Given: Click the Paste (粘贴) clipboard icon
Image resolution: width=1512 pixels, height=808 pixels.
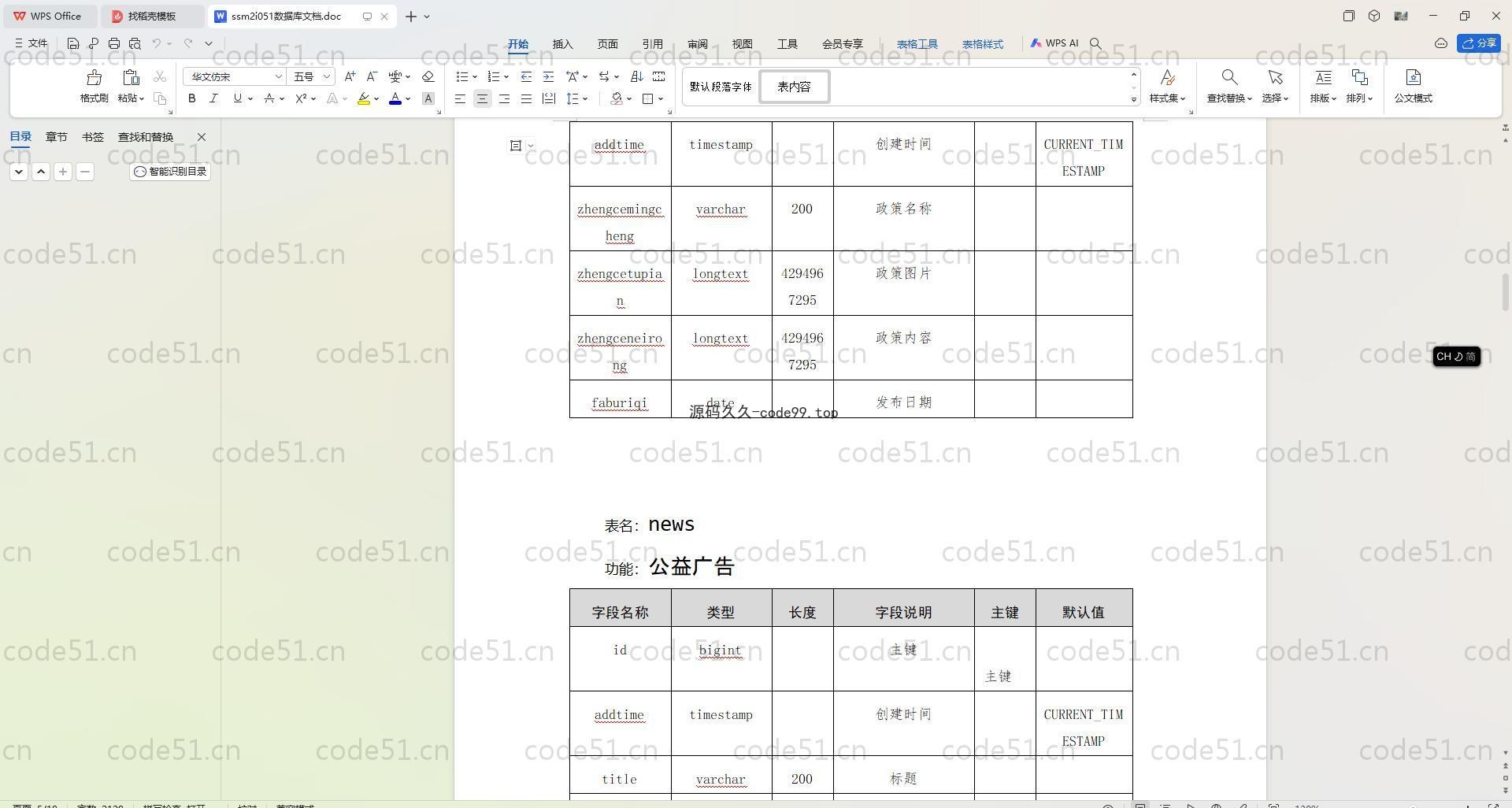Looking at the screenshot, I should click(x=131, y=78).
